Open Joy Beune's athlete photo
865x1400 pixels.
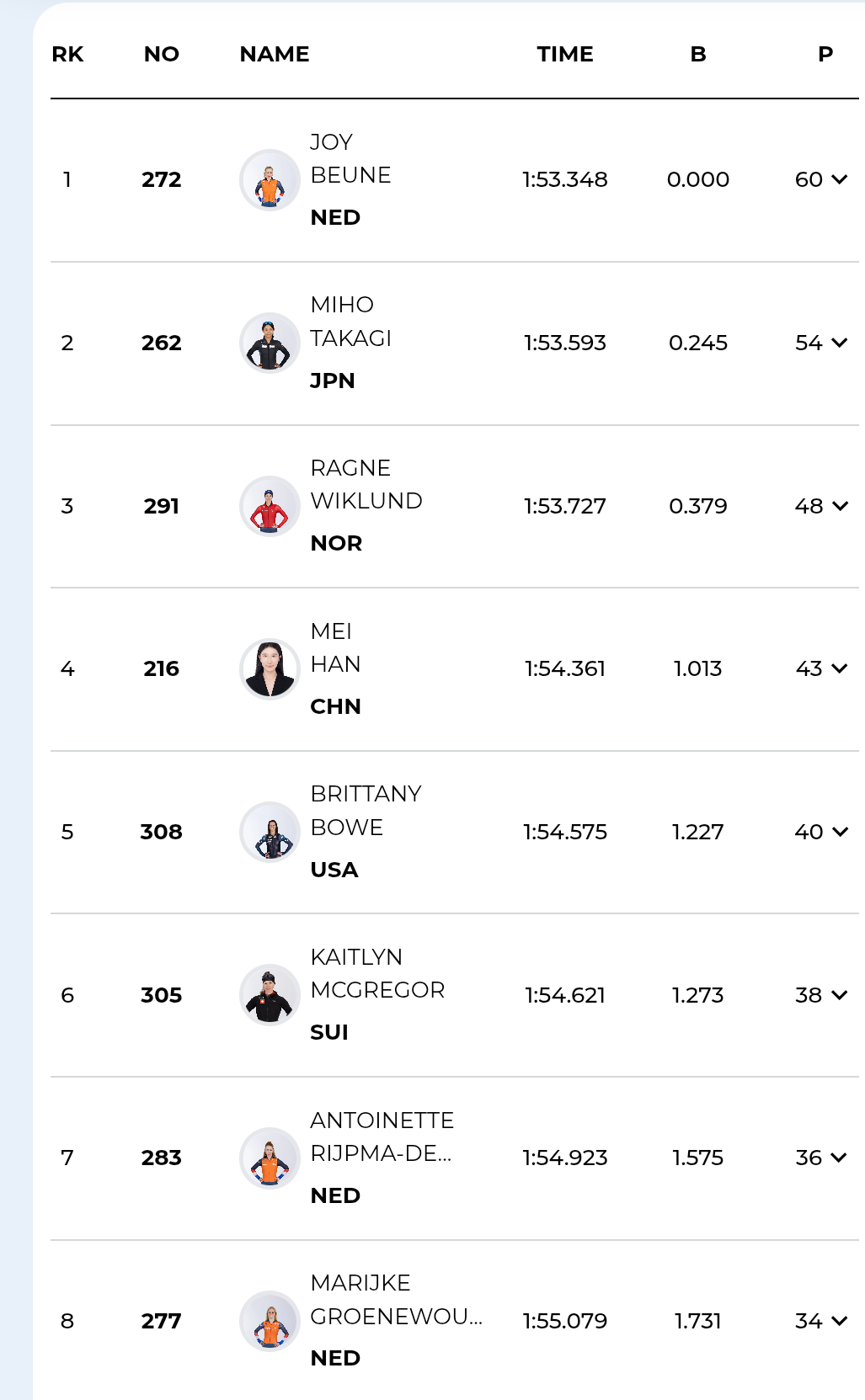point(270,180)
